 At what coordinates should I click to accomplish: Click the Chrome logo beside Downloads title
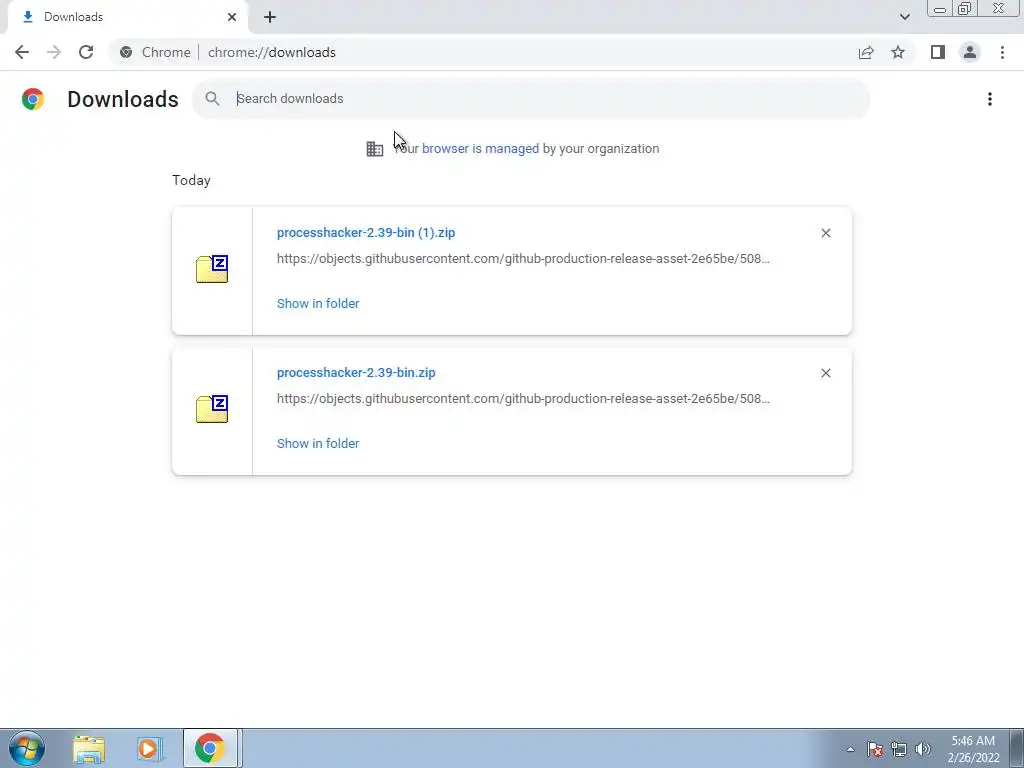click(33, 99)
